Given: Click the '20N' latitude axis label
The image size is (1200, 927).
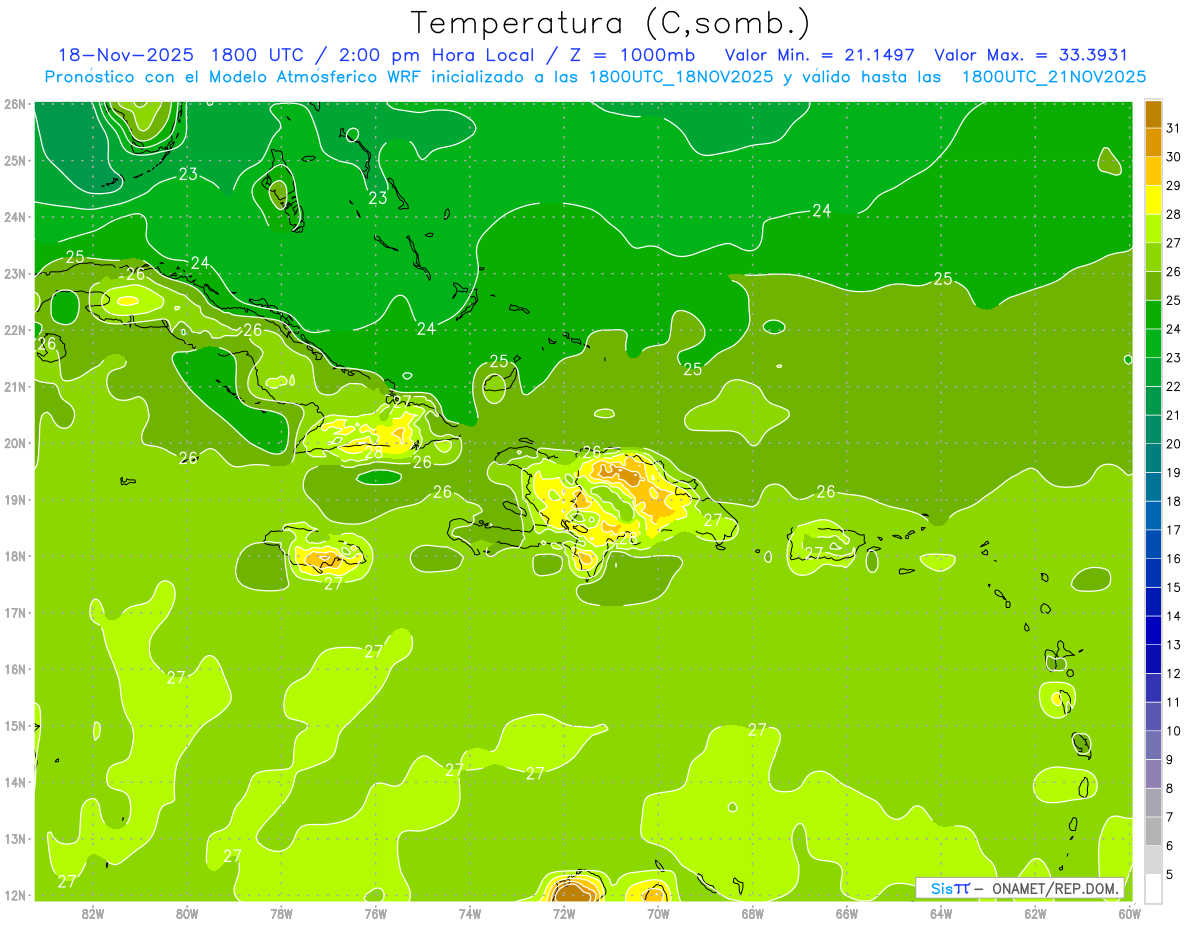Looking at the screenshot, I should click(x=15, y=443).
